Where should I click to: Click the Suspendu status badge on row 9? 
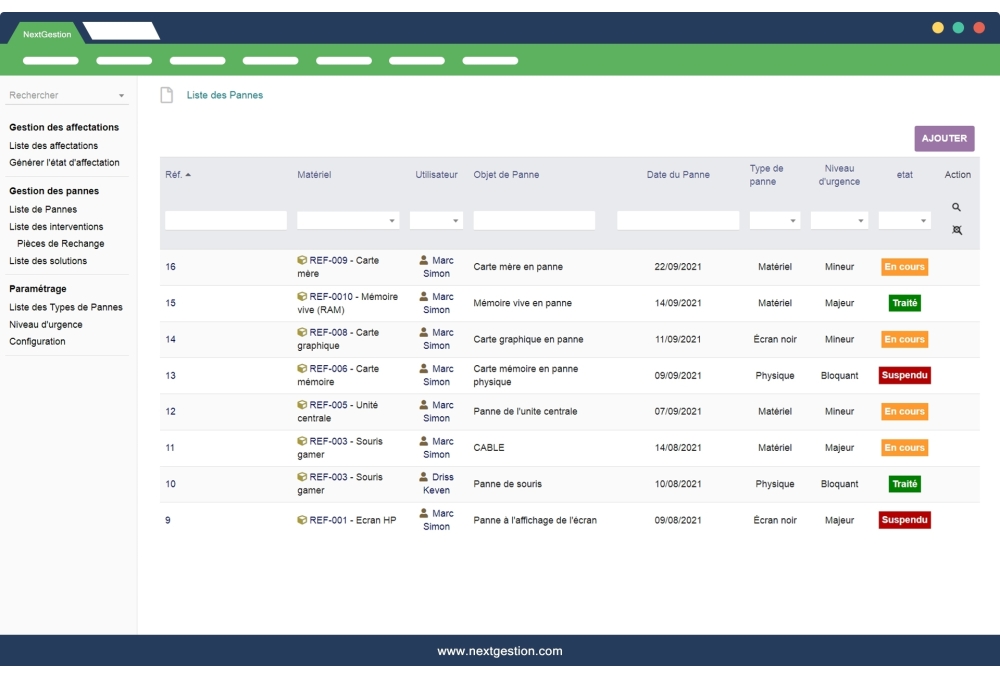coord(904,519)
